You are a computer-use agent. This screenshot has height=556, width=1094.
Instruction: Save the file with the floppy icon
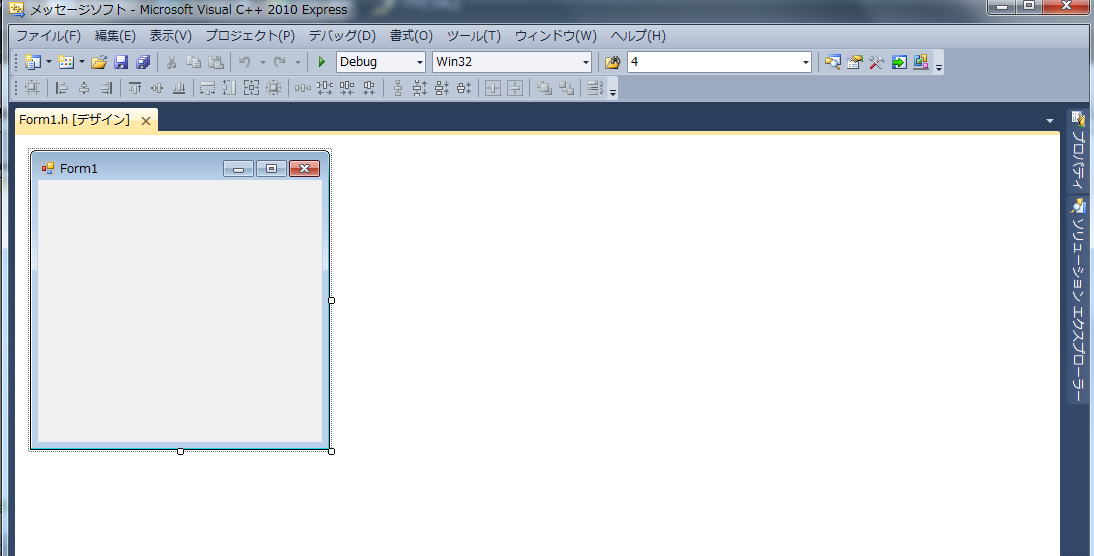(121, 62)
